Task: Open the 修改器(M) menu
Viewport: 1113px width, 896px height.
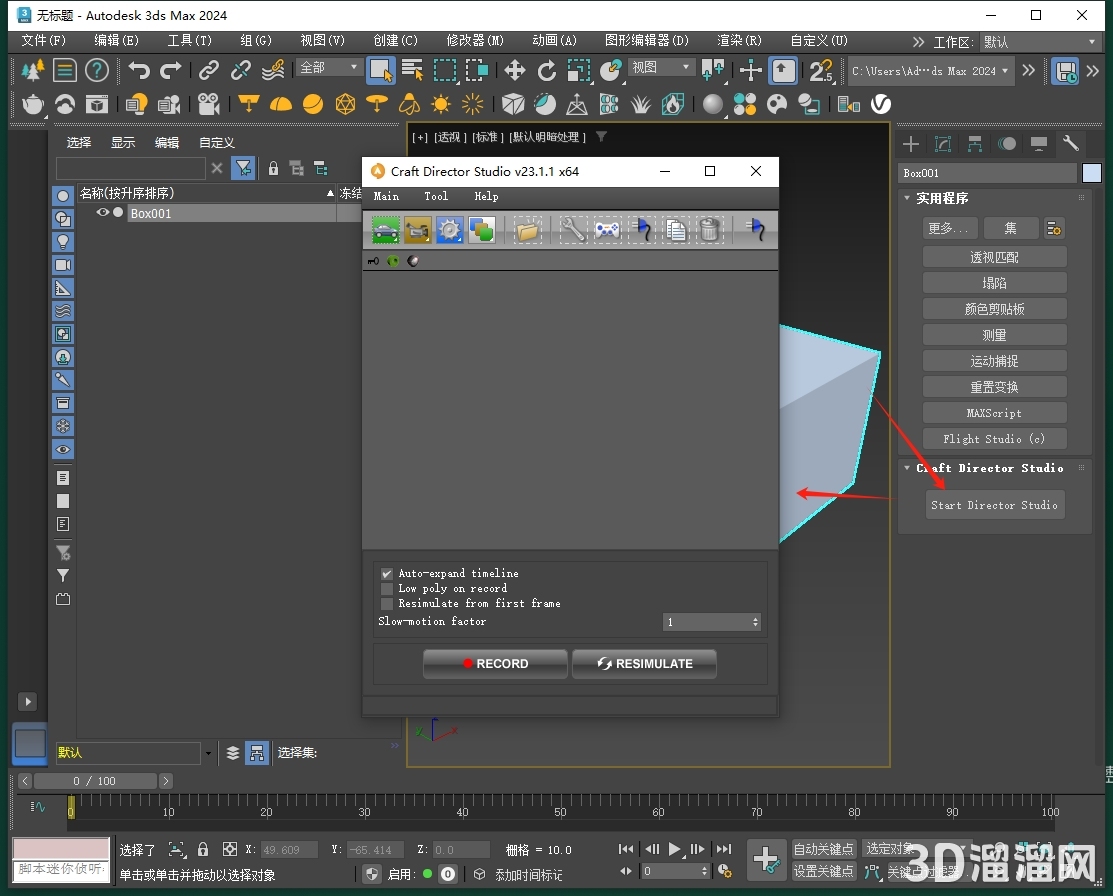Action: tap(475, 40)
